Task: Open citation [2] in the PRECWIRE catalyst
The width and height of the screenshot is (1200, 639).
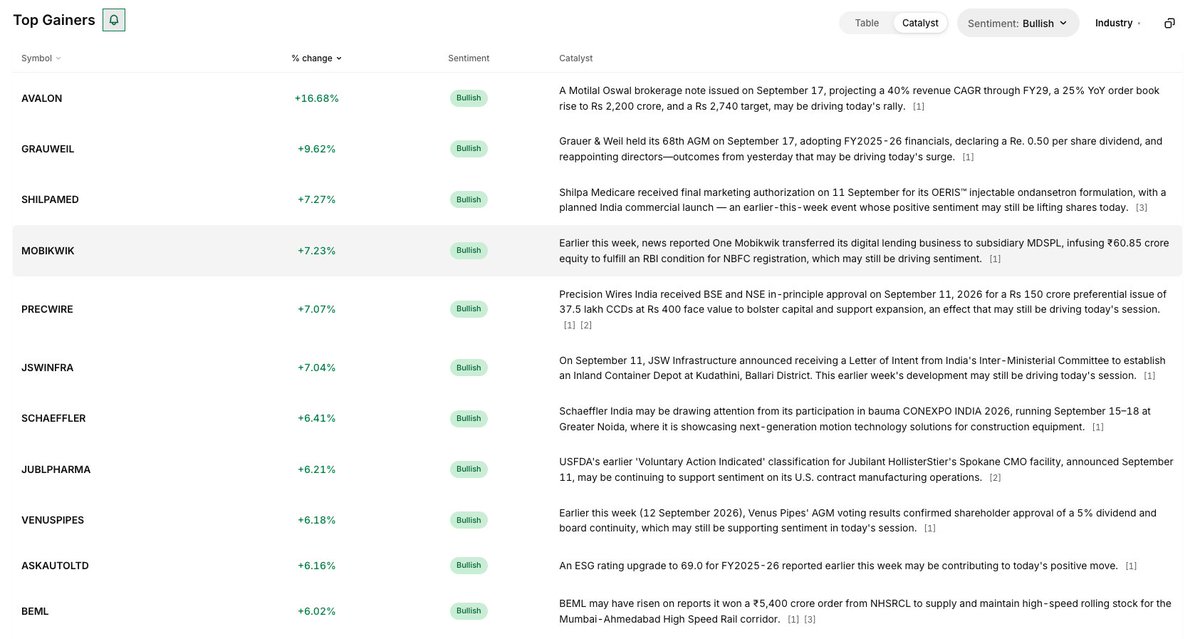Action: click(x=586, y=326)
